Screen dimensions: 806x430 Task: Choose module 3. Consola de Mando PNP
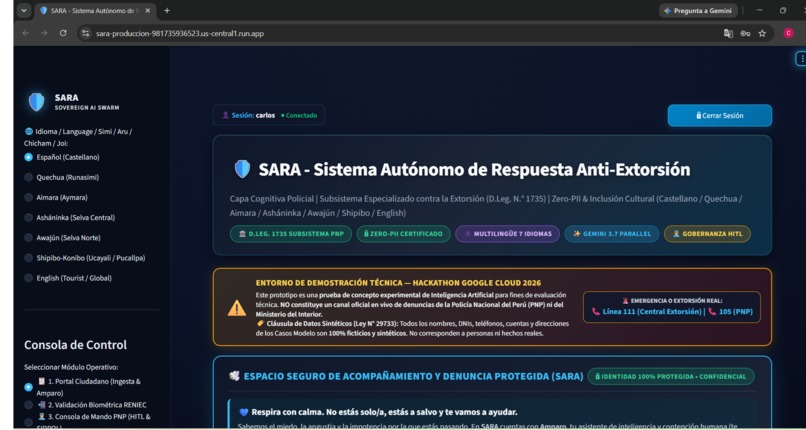tap(87, 420)
